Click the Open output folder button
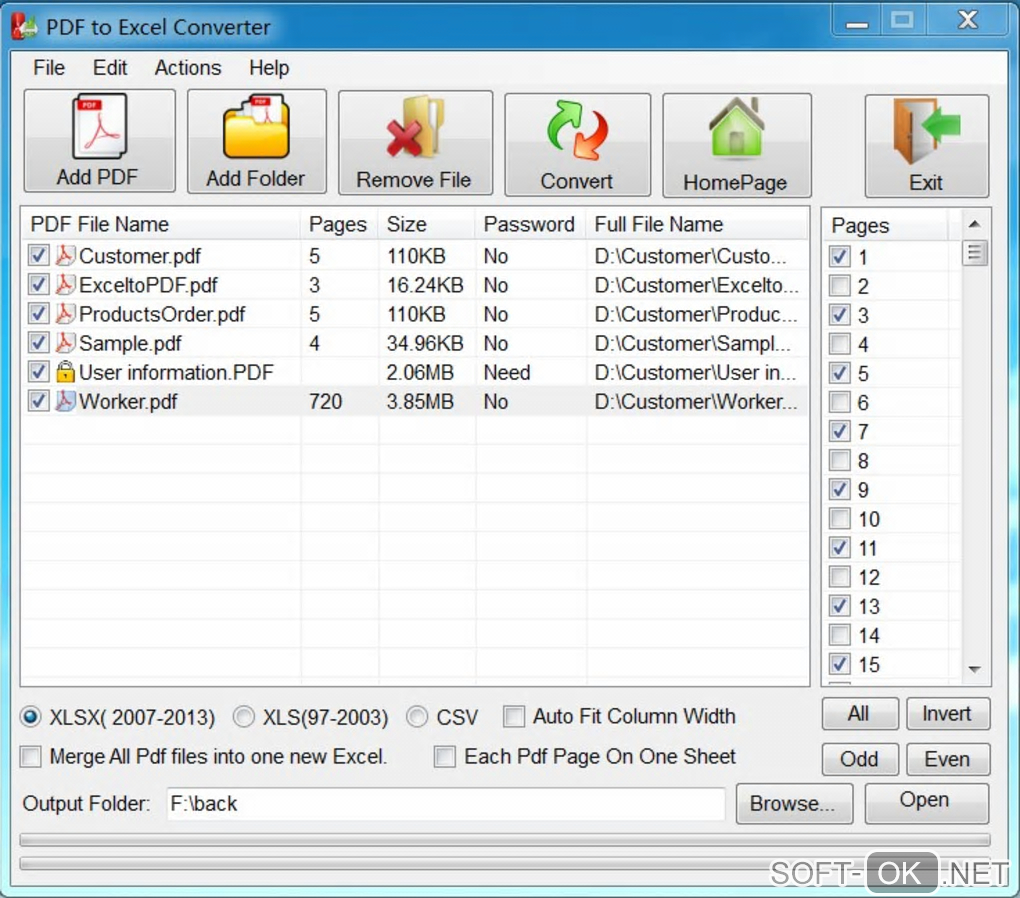Screen dimensions: 1020x898 tap(926, 802)
